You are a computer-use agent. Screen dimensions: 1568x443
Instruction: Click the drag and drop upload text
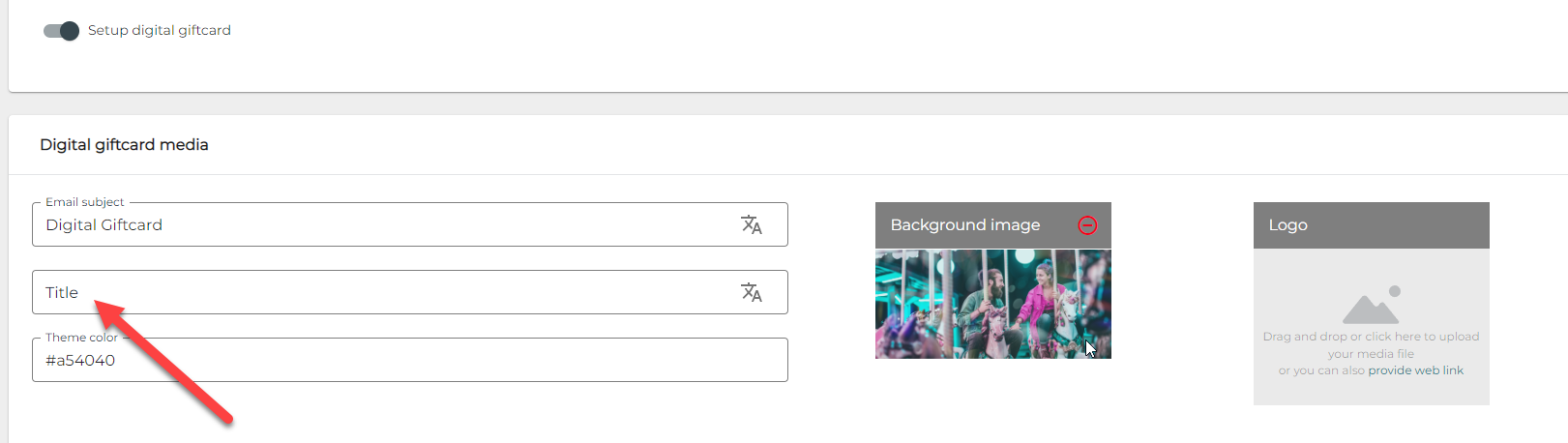[x=1371, y=337]
